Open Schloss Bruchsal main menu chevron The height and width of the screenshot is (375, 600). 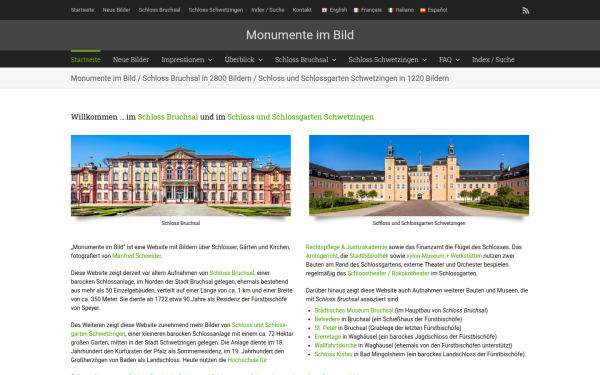click(x=334, y=60)
